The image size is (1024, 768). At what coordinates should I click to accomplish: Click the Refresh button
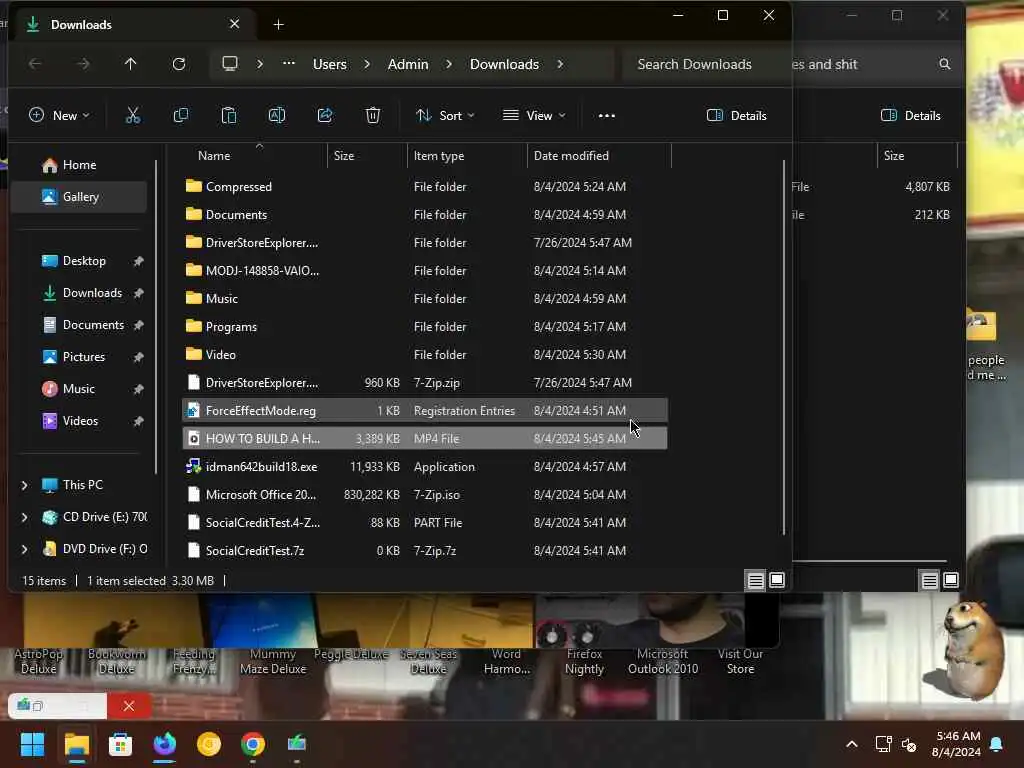[179, 64]
